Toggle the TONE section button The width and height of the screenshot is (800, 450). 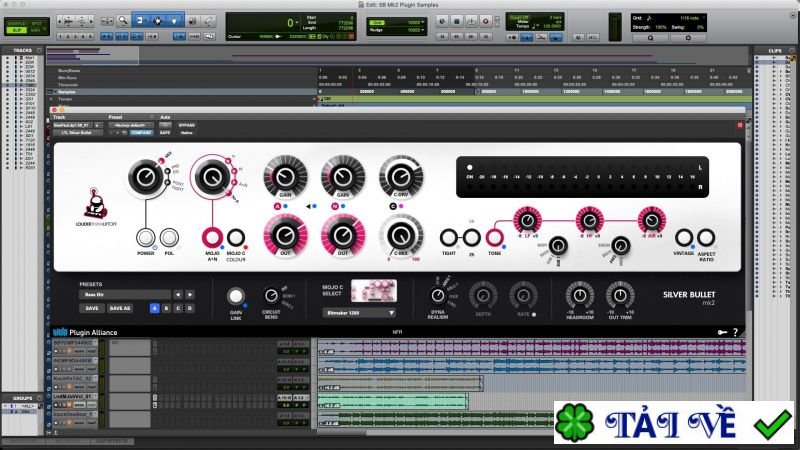tap(494, 237)
